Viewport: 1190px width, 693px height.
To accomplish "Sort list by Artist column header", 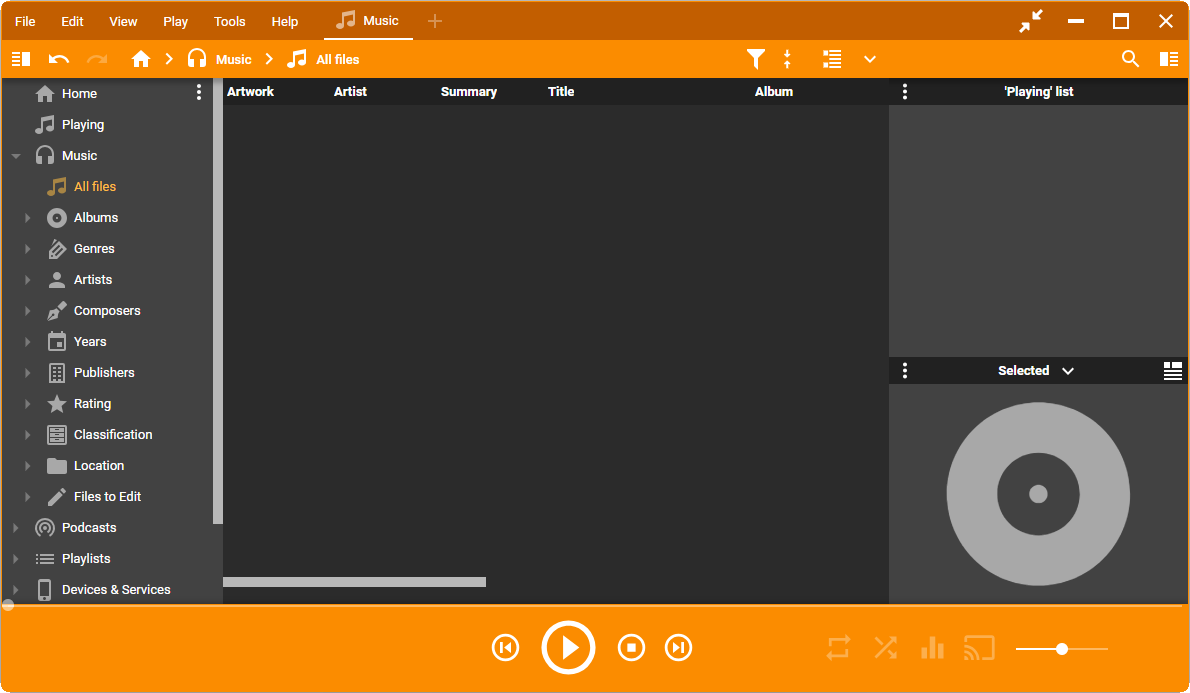I will [x=350, y=92].
